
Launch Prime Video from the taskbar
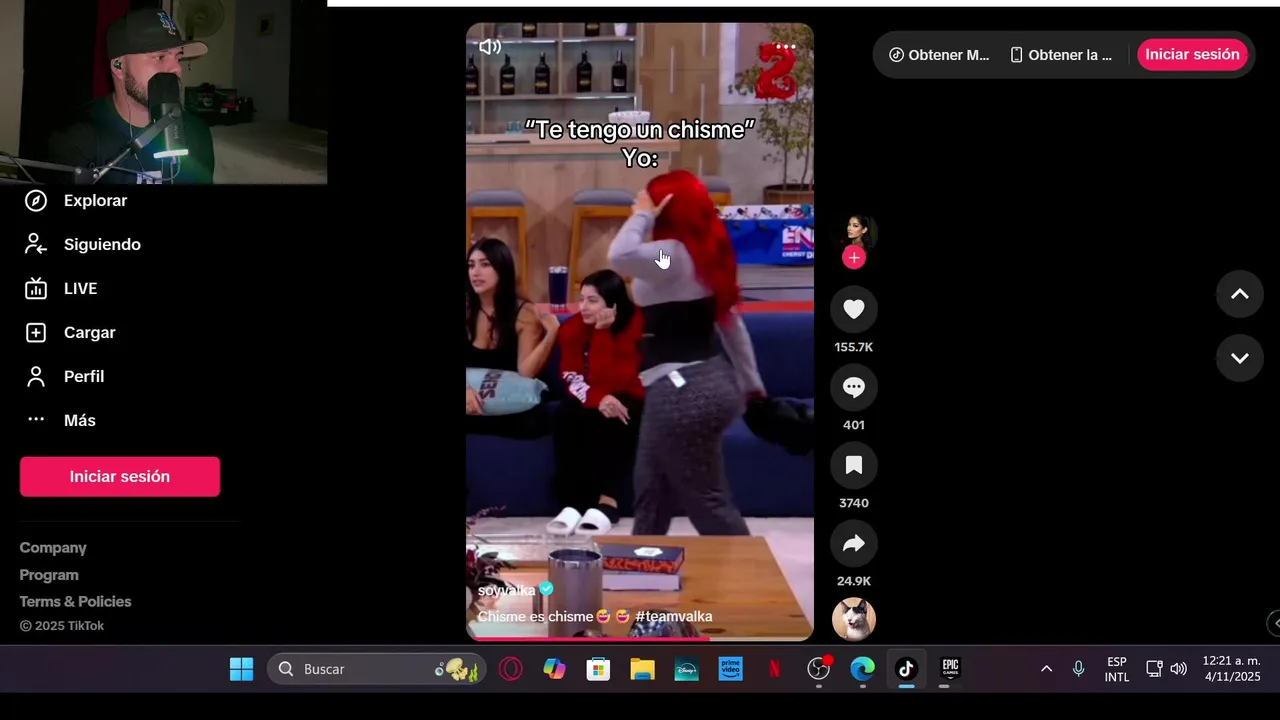point(730,669)
